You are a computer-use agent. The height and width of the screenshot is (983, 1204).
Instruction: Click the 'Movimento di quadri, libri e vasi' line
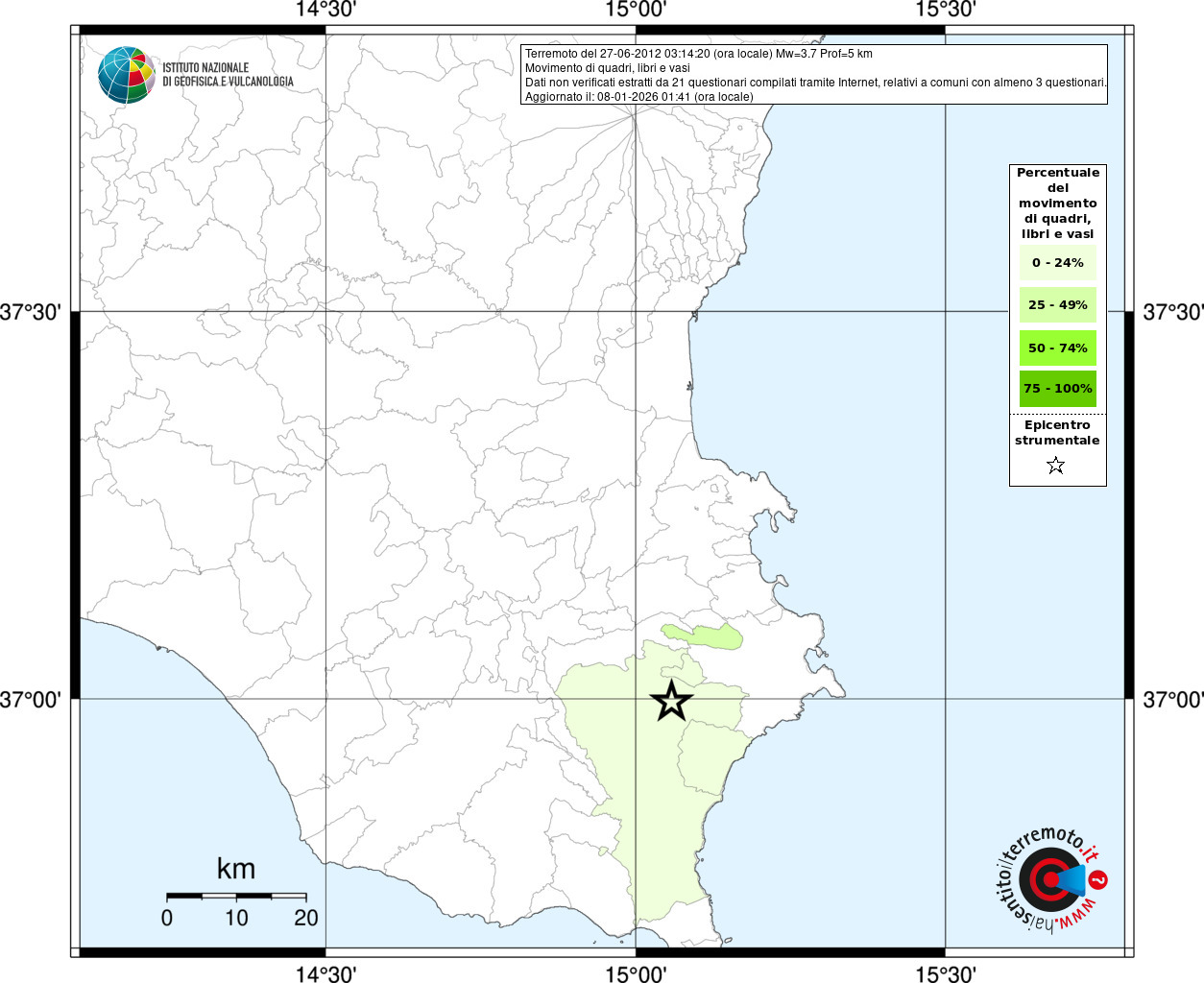pyautogui.click(x=608, y=68)
